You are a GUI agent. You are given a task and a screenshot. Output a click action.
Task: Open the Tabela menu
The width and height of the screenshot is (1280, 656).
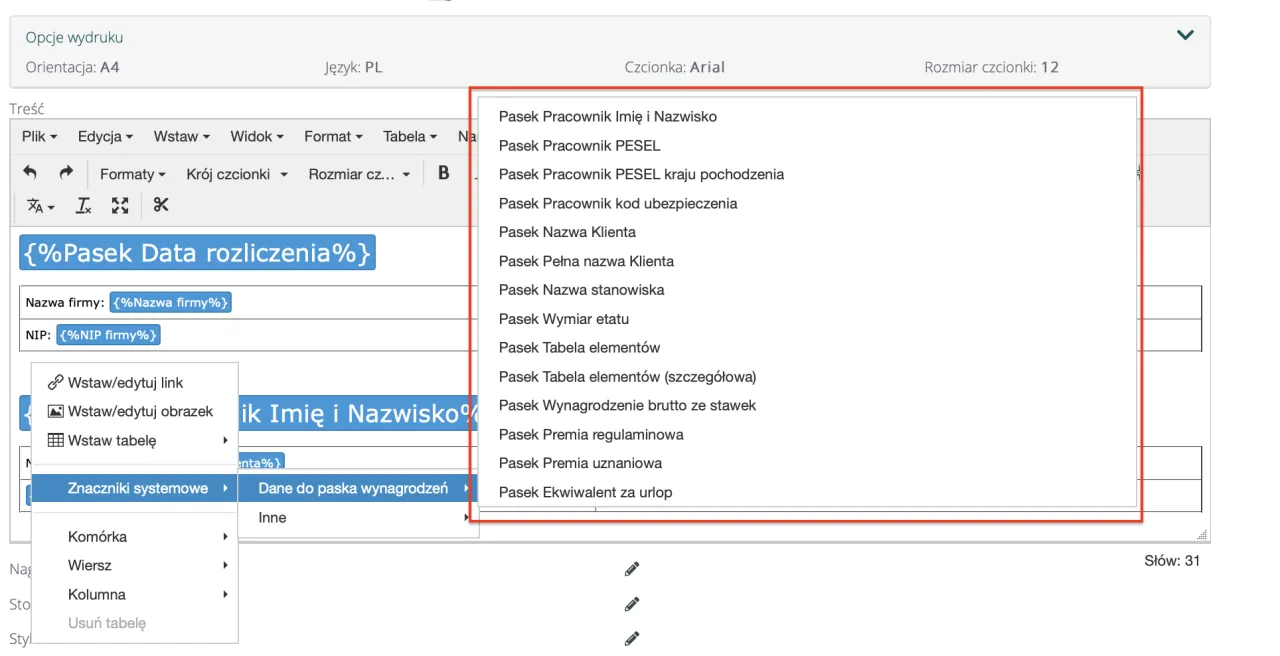click(x=410, y=136)
